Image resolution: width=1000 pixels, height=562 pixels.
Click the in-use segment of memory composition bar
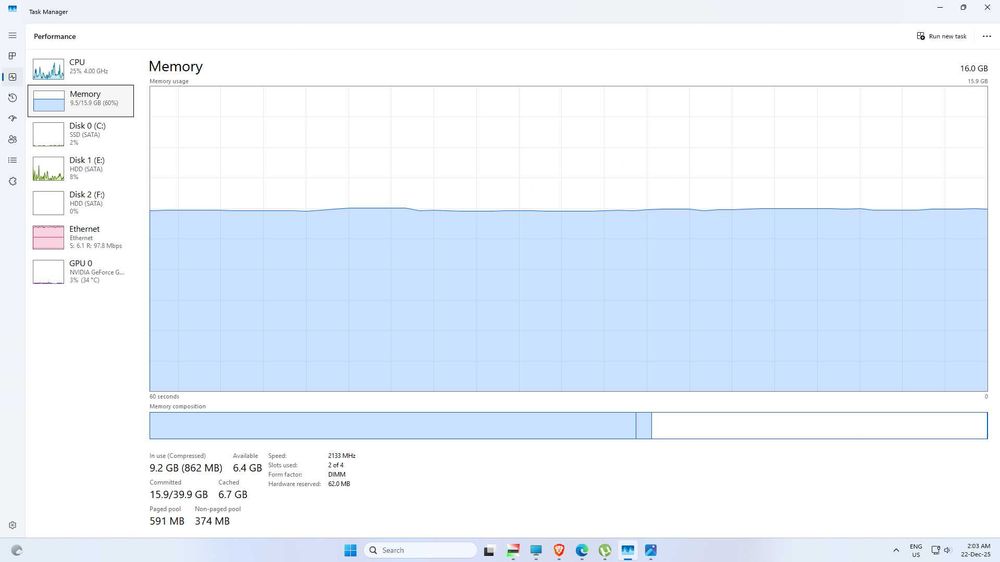[393, 425]
